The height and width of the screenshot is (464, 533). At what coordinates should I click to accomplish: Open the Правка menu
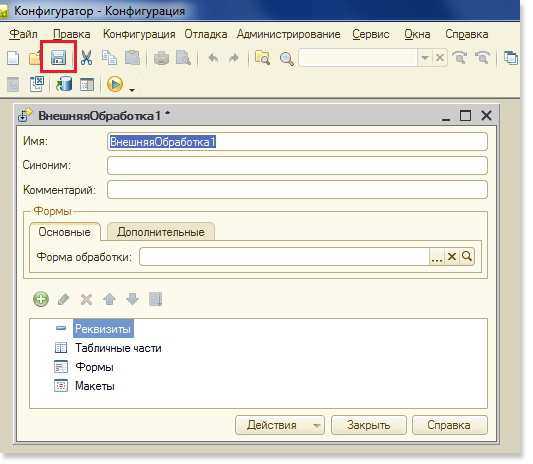[x=72, y=34]
